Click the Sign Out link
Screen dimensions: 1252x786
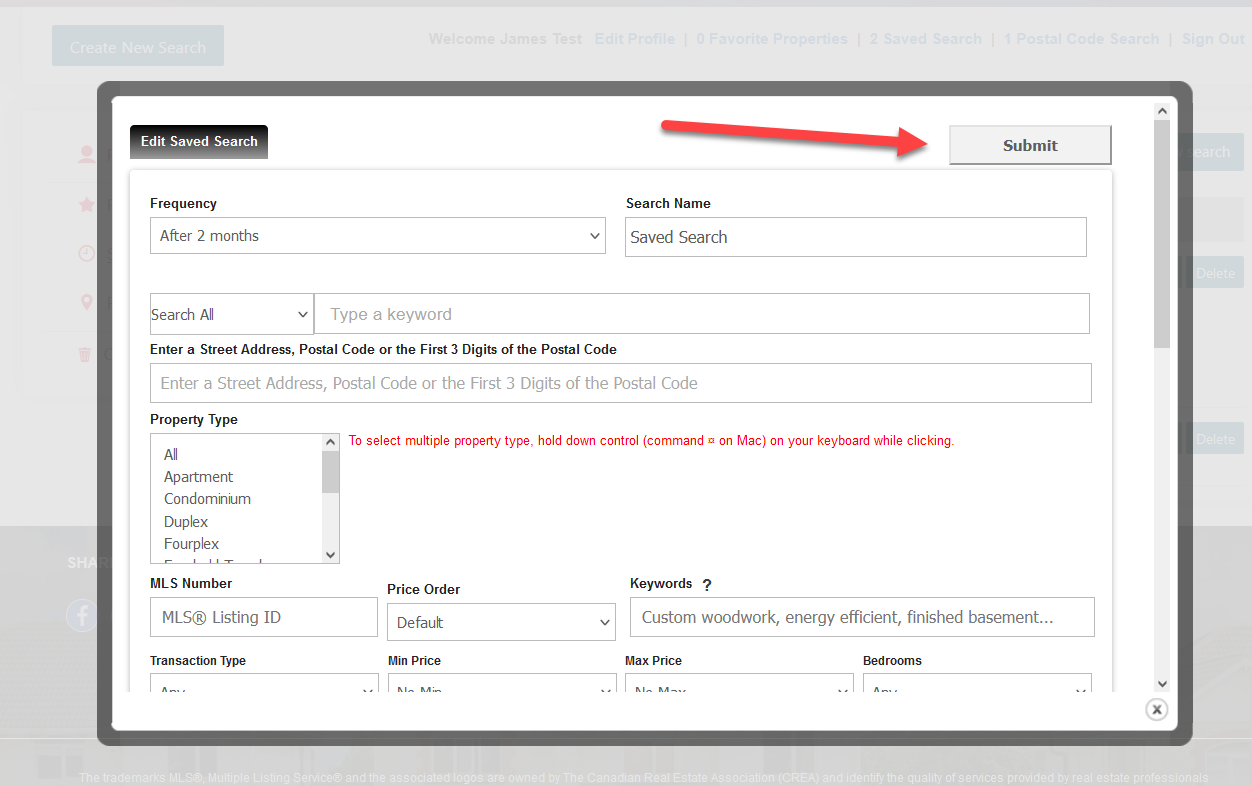point(1213,39)
